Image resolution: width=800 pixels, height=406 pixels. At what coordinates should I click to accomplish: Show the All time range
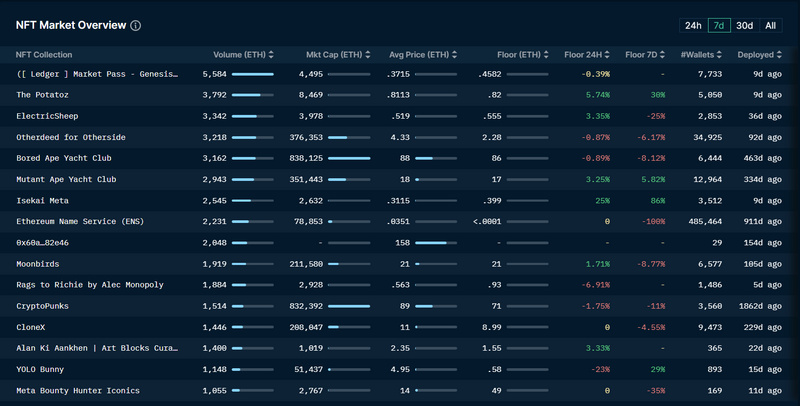coord(771,25)
